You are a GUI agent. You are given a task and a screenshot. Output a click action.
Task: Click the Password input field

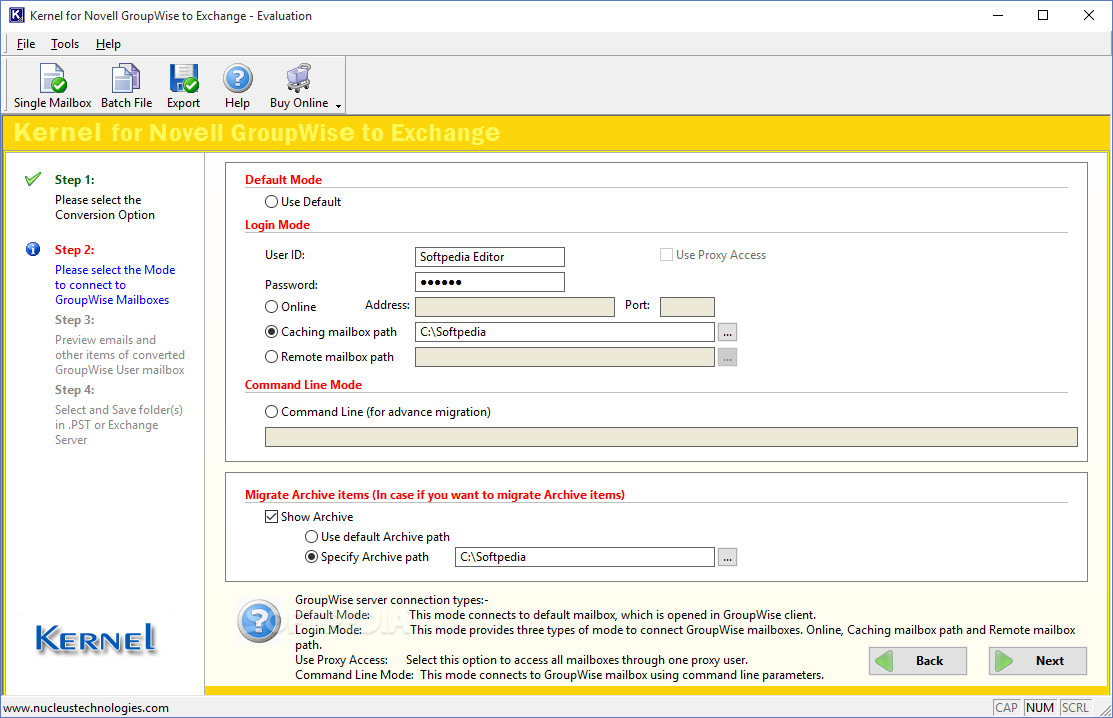[x=490, y=282]
